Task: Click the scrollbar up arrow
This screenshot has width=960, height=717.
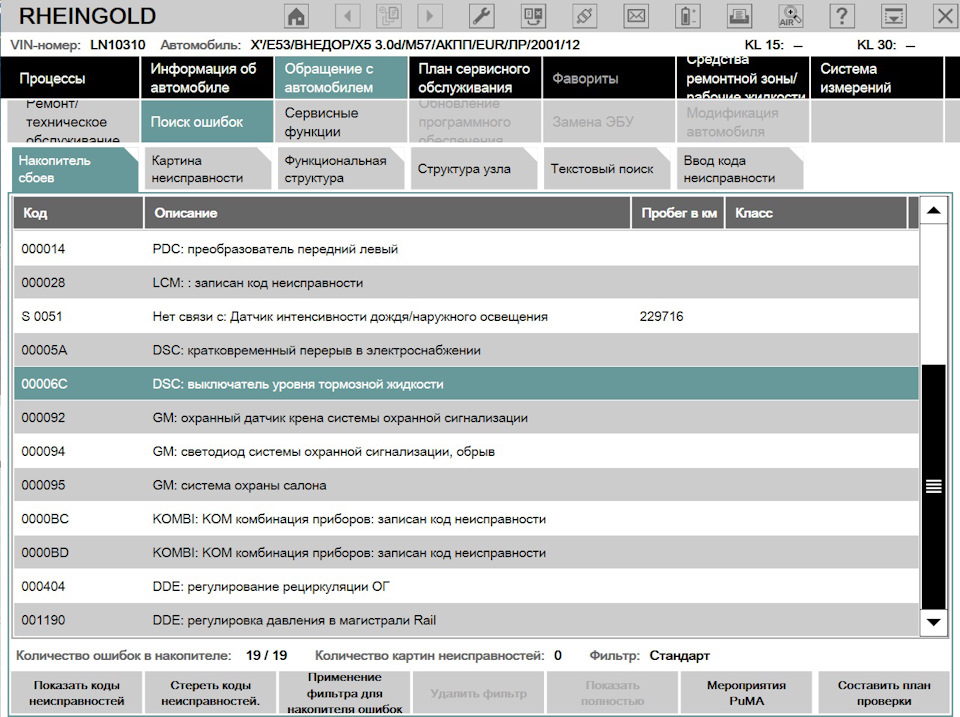Action: pos(934,211)
